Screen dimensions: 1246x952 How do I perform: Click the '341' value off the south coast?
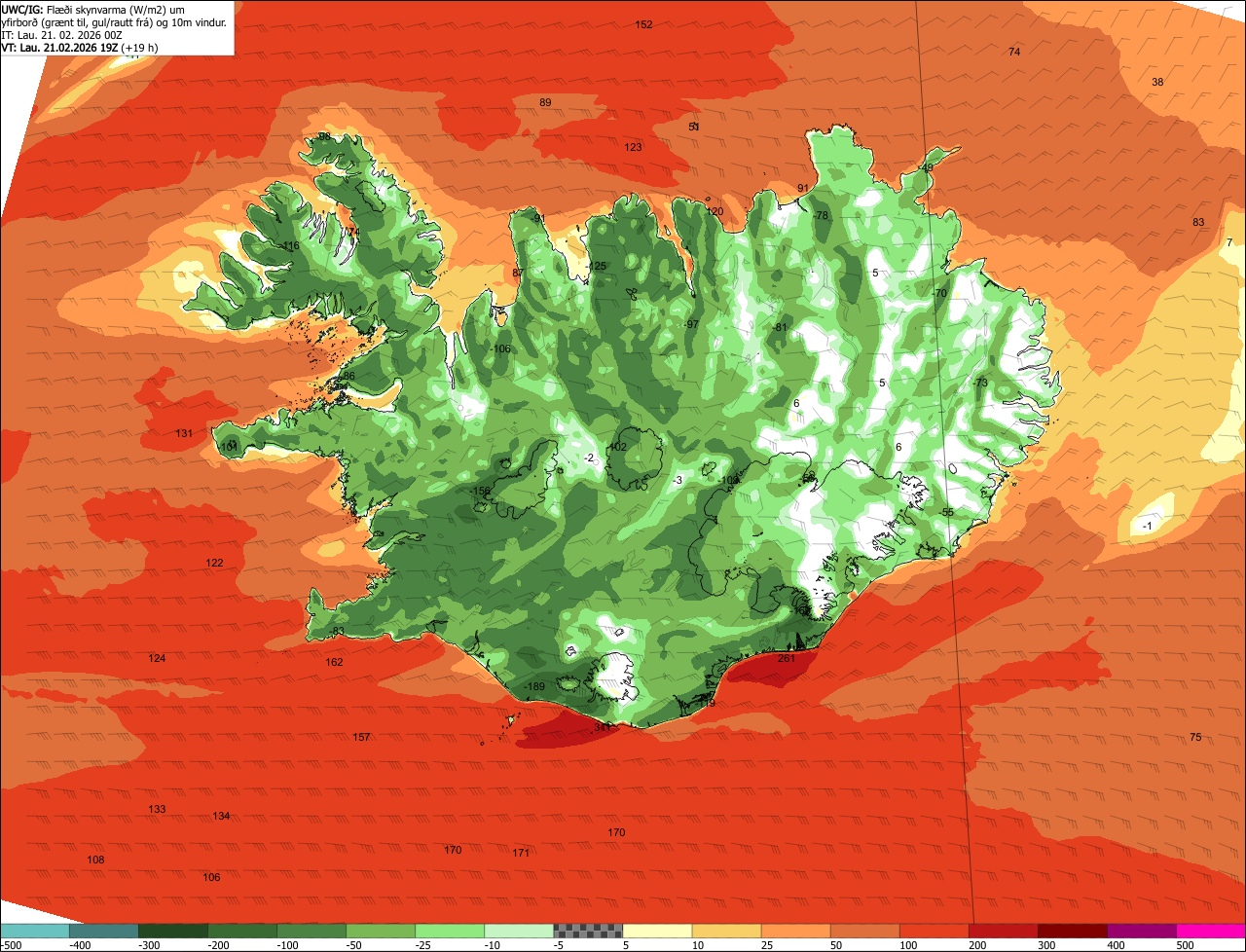603,727
